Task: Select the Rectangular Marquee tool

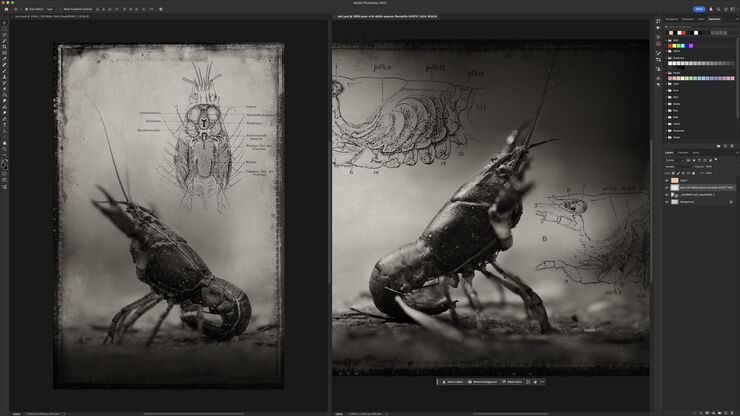Action: 4,27
